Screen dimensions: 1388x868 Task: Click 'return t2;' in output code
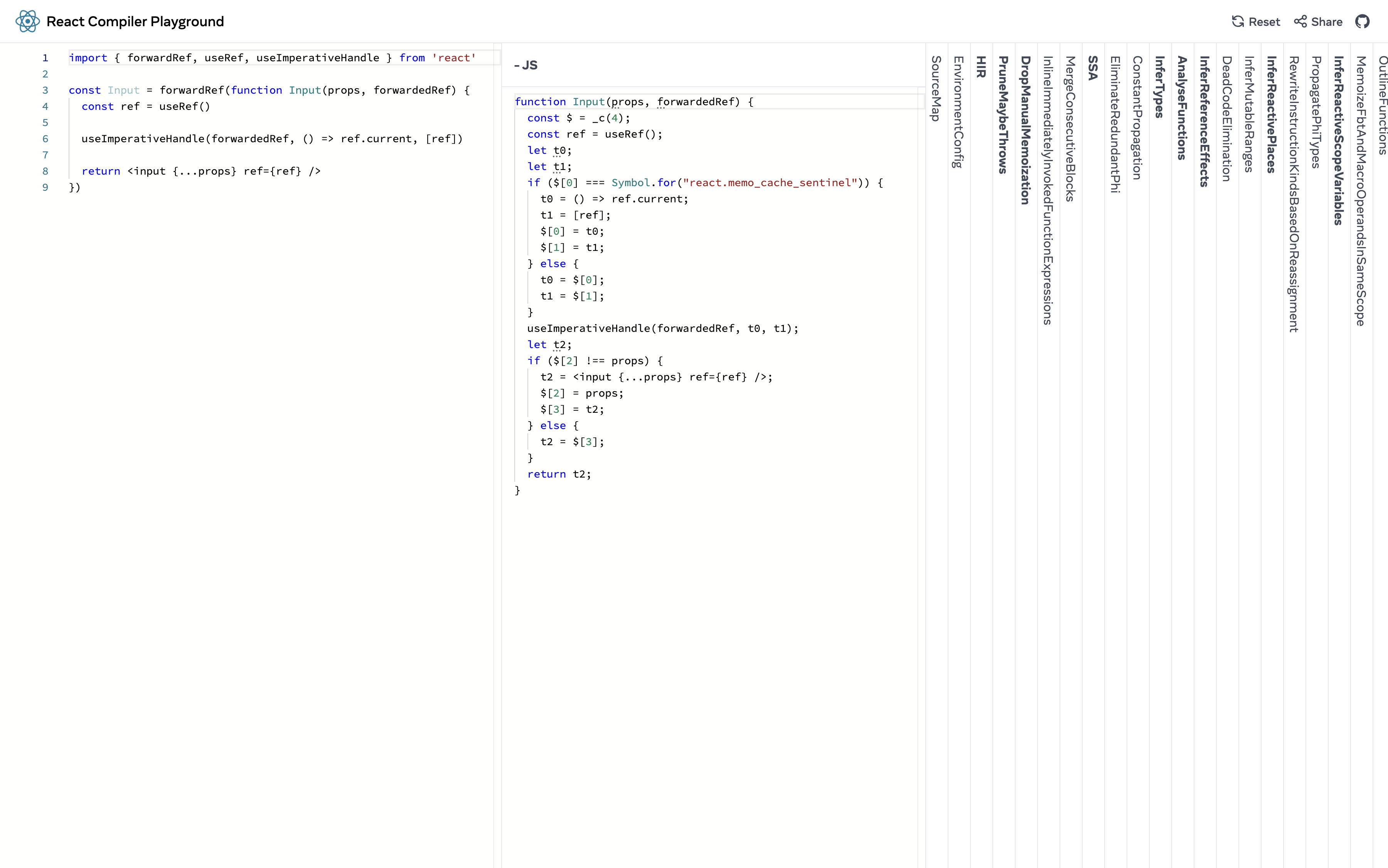[559, 474]
